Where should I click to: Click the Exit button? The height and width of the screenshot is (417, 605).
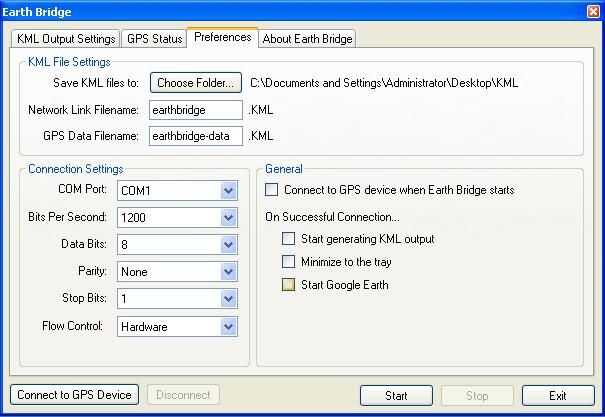558,395
